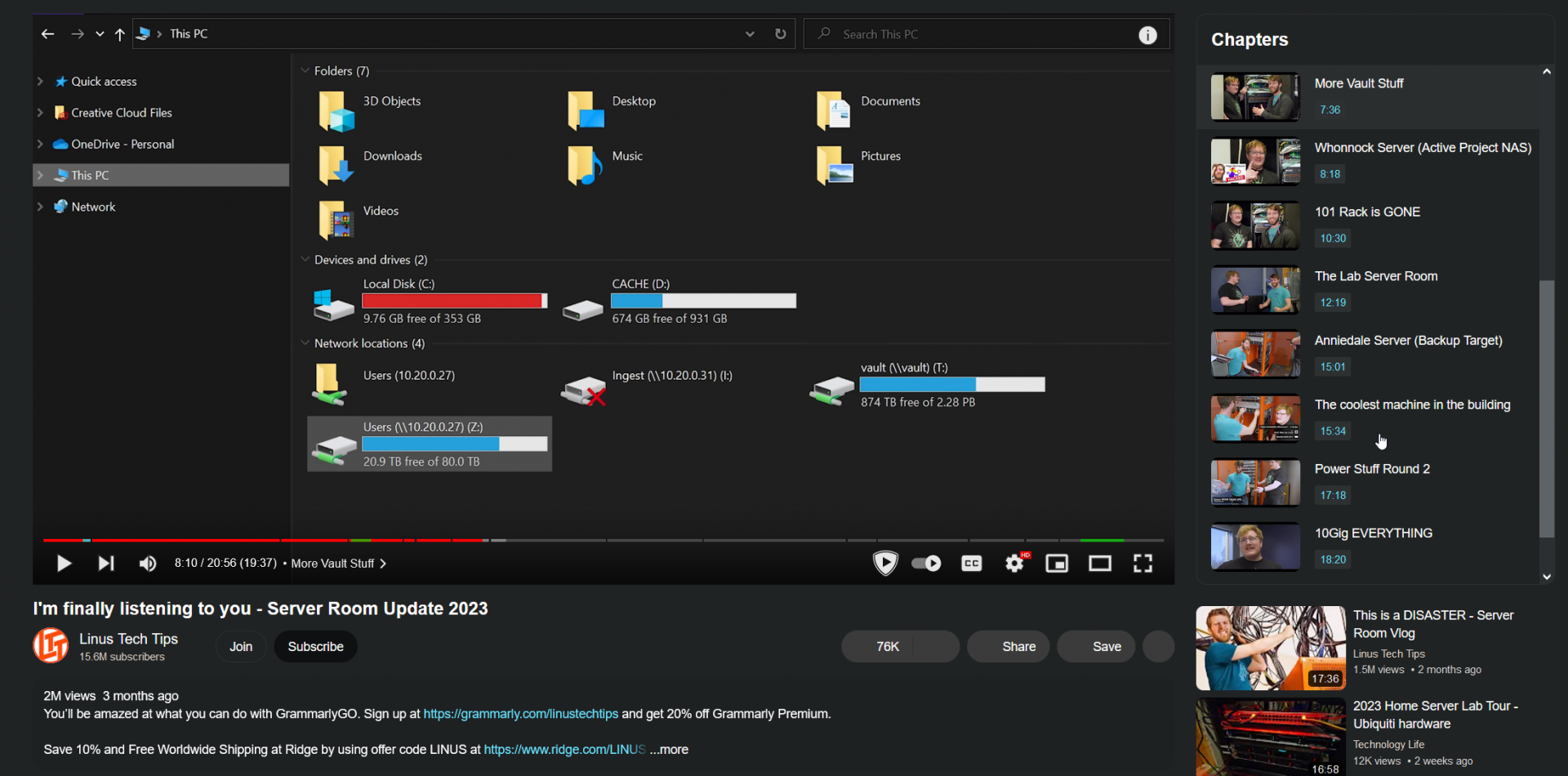This screenshot has height=776, width=1568.
Task: Open Explorer recent locations dropdown
Action: [x=100, y=34]
